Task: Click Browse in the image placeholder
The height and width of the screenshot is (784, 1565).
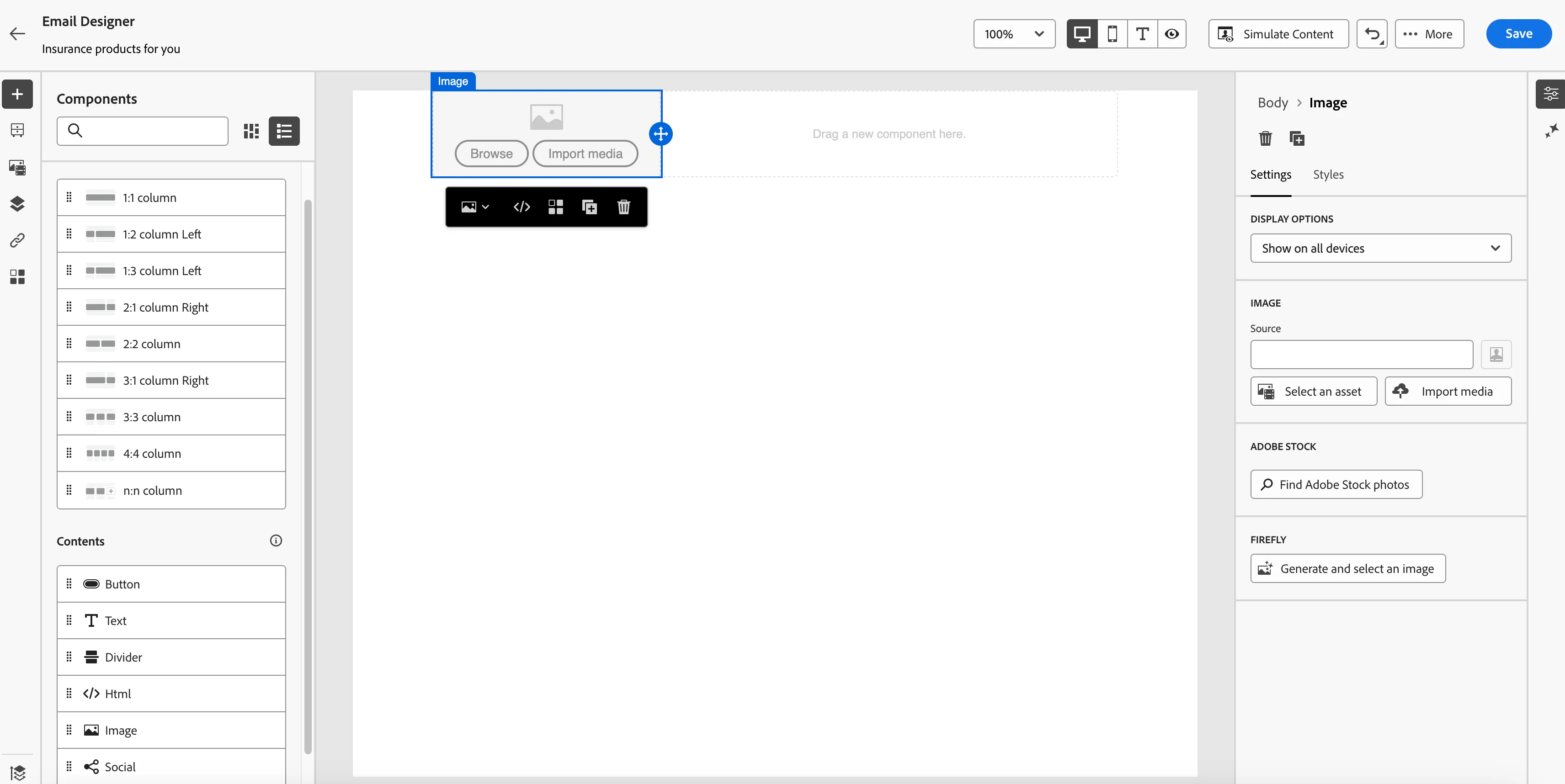Action: tap(491, 154)
